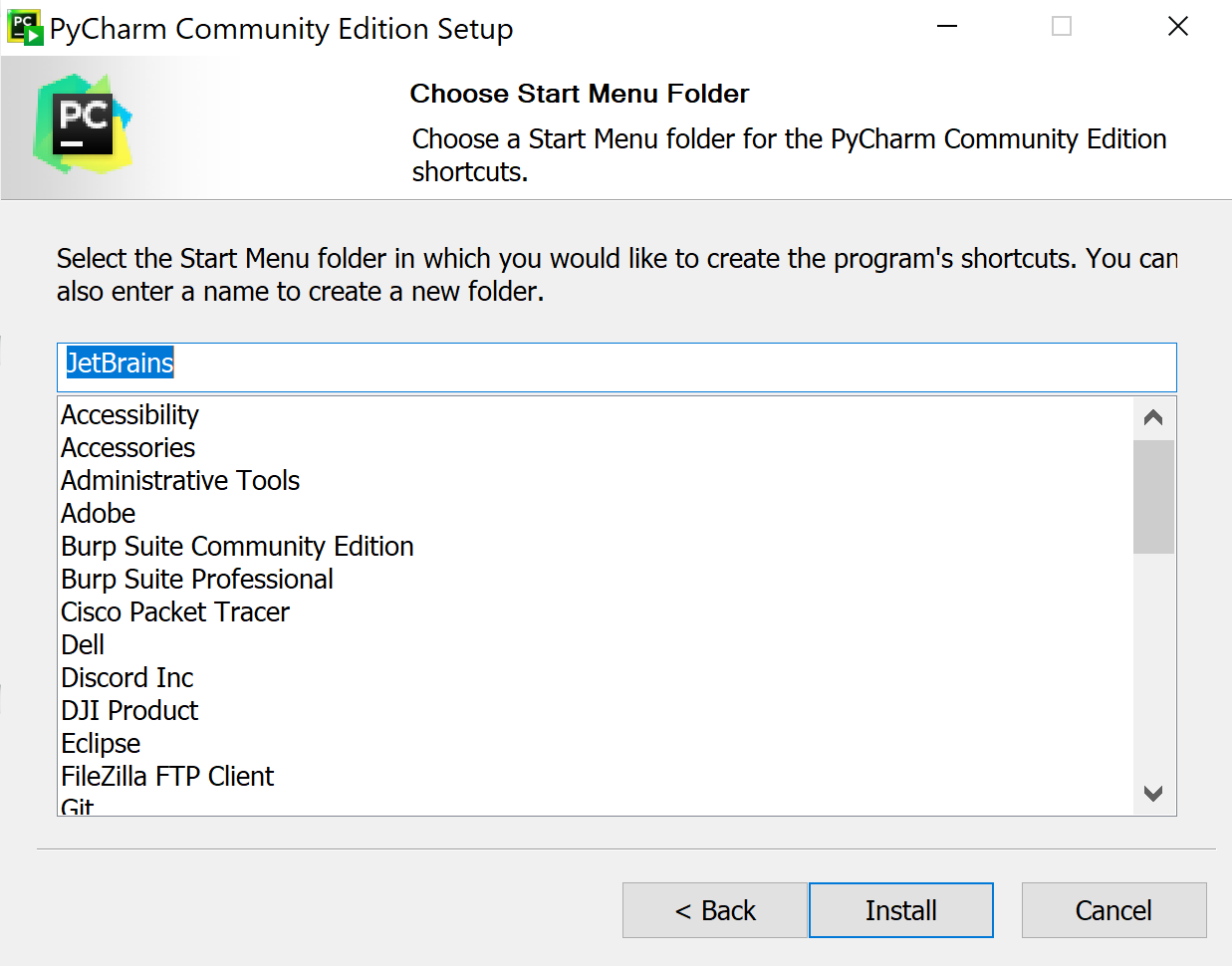Go back to the previous setup step
The image size is (1232, 966).
coord(714,910)
